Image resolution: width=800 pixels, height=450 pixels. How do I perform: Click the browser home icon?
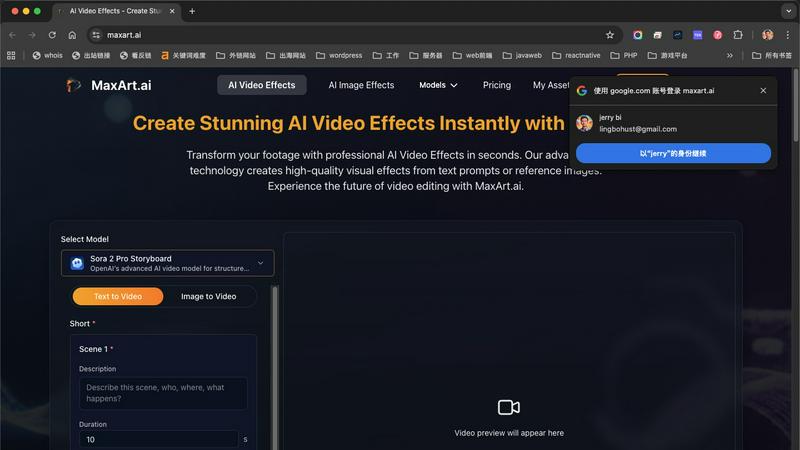(x=72, y=35)
